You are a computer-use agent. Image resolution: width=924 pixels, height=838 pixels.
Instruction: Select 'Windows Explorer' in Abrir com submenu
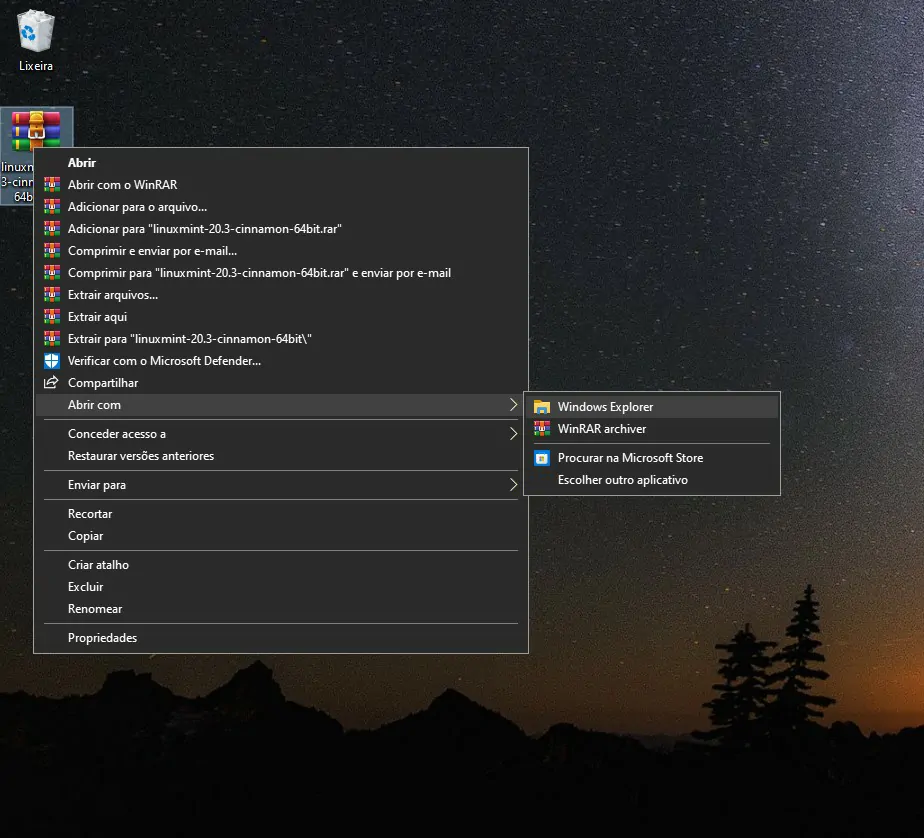[x=652, y=407]
